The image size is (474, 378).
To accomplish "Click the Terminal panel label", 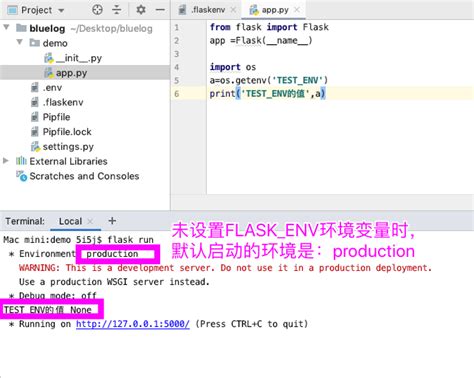I will pos(25,221).
